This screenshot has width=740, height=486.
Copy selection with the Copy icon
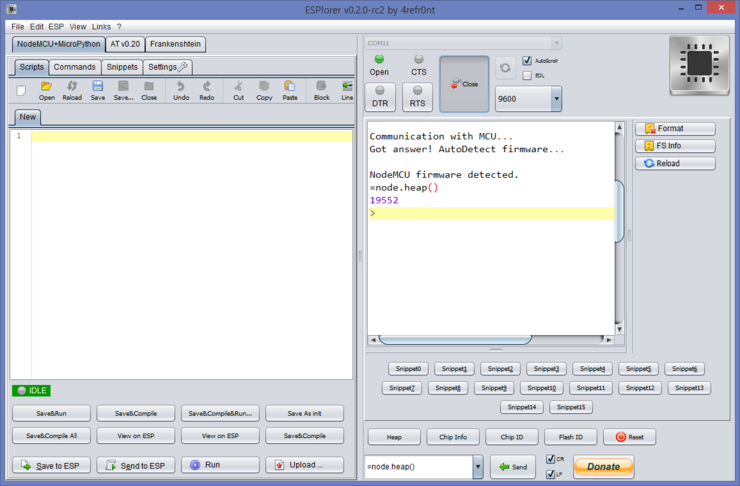pyautogui.click(x=264, y=91)
